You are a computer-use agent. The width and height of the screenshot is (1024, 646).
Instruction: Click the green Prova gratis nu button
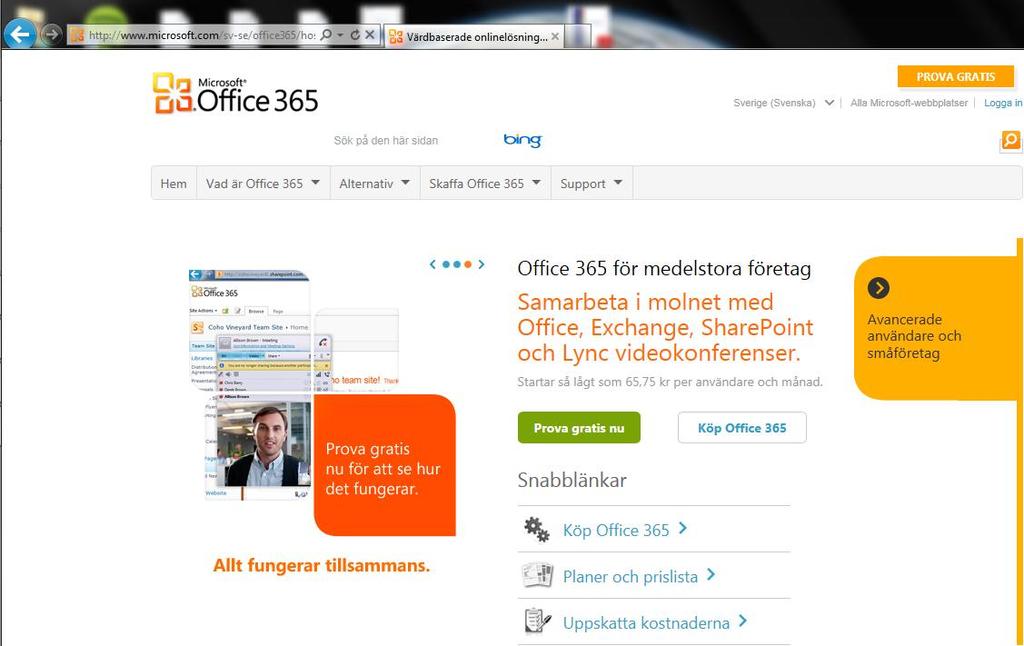(579, 428)
